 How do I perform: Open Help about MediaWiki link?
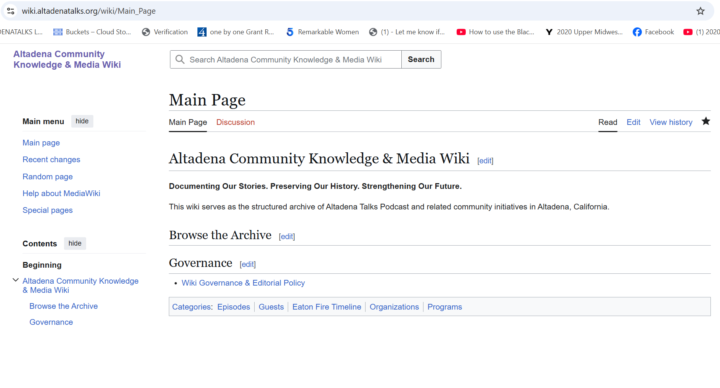click(x=62, y=193)
